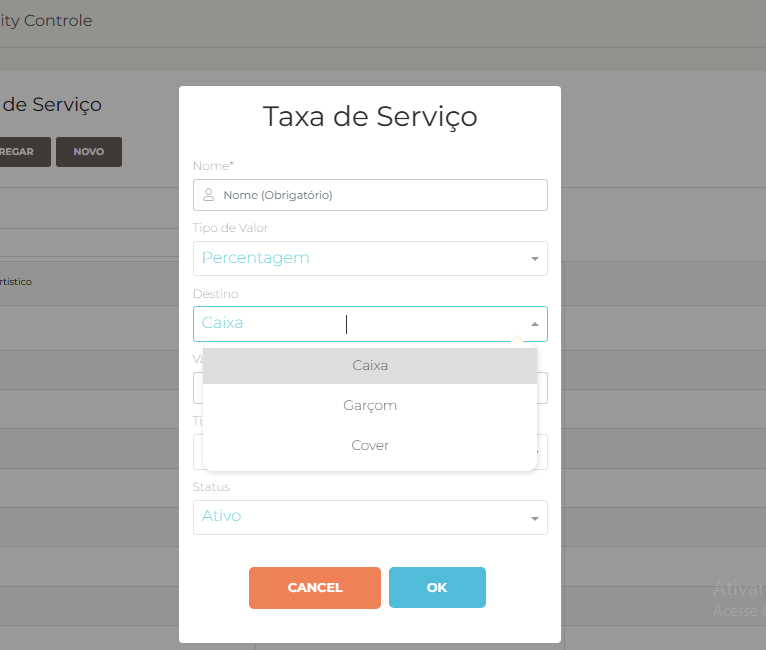Viewport: 766px width, 650px height.
Task: Click the Nome* field label
Action: click(213, 166)
